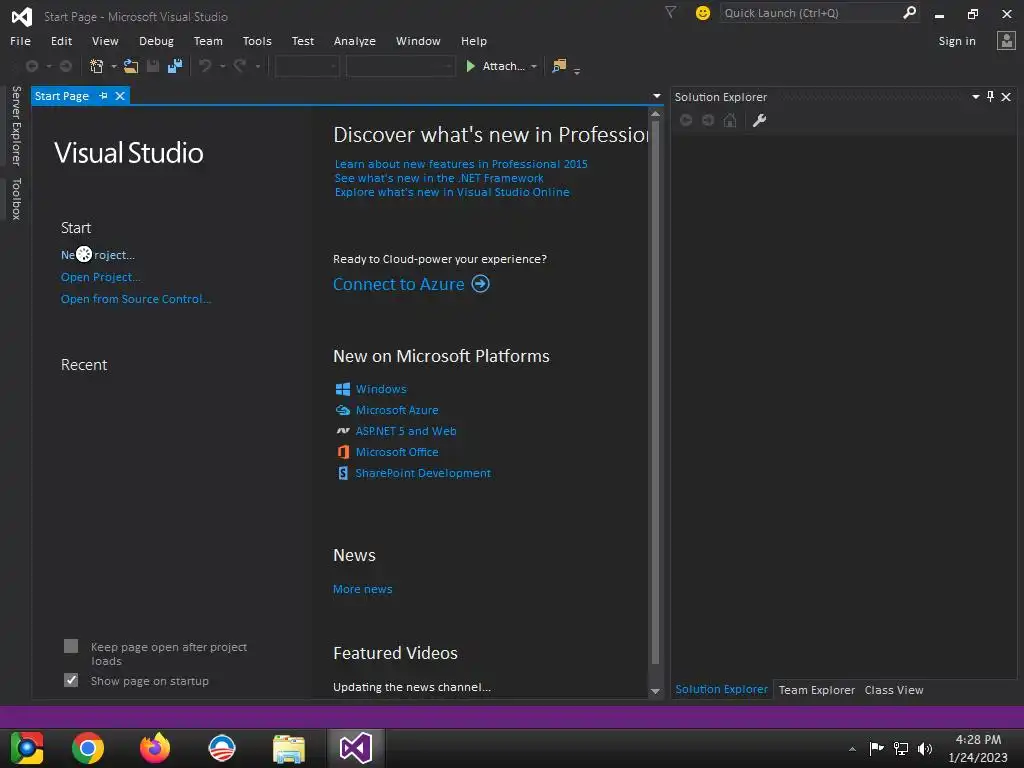The width and height of the screenshot is (1024, 768).
Task: Close the Start Page tab
Action: coord(120,96)
